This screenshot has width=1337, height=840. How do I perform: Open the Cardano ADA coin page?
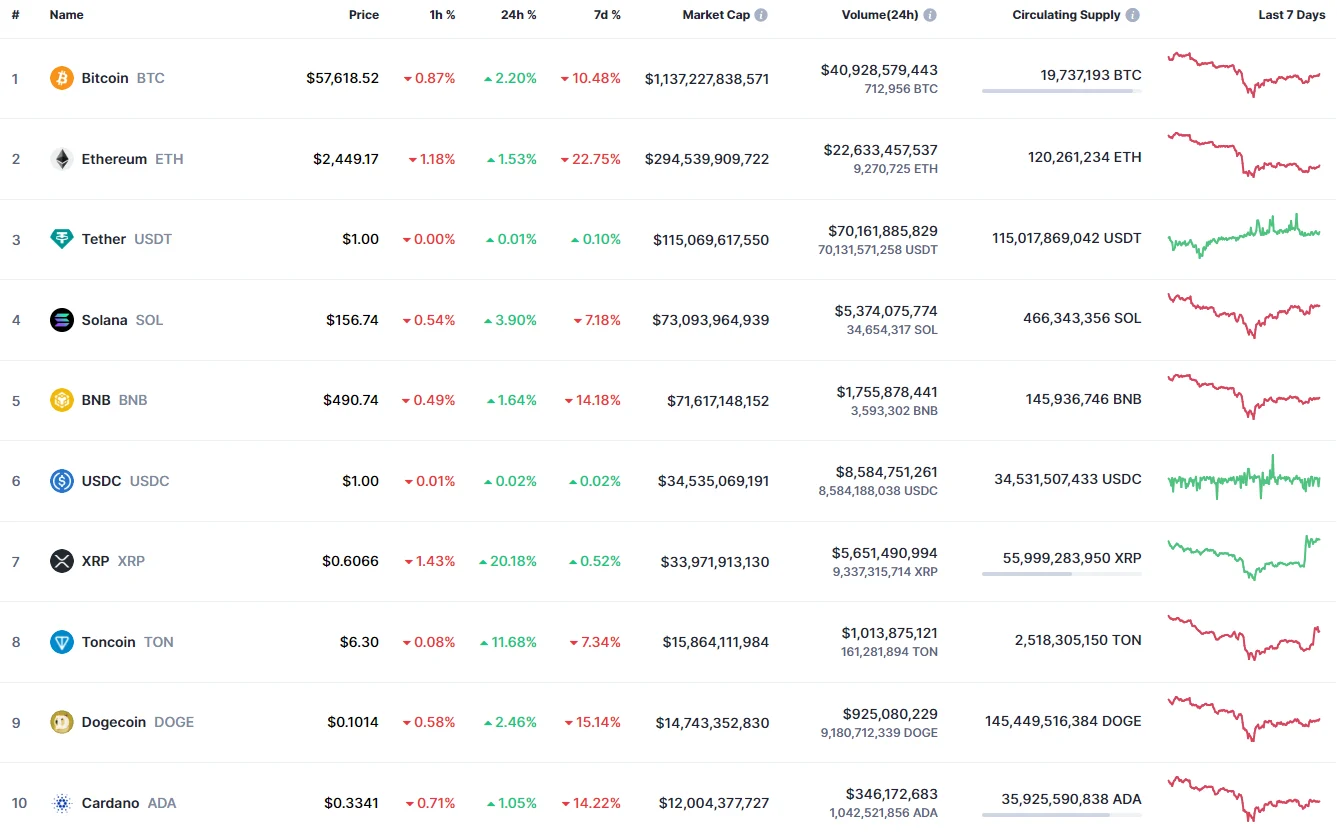click(x=110, y=803)
